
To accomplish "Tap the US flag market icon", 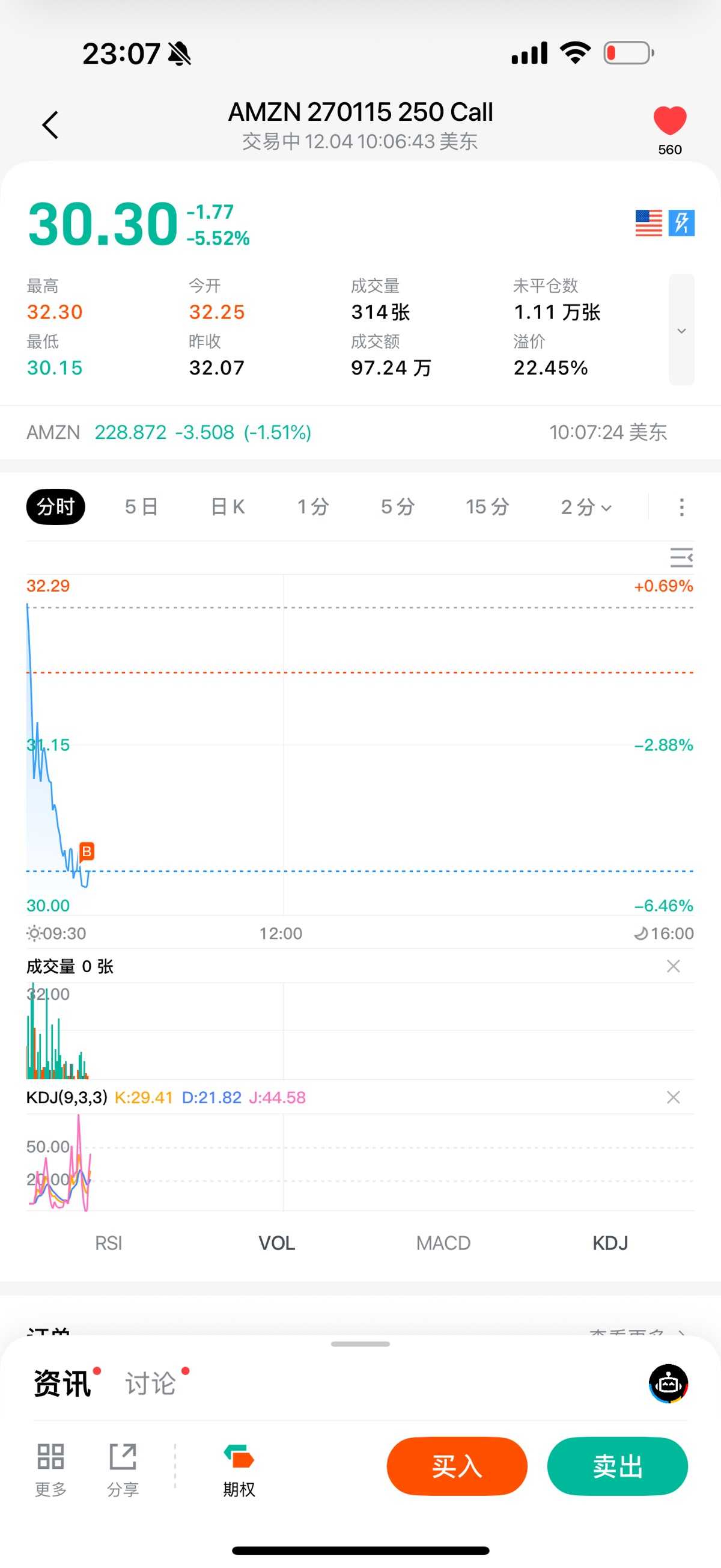I will [x=648, y=224].
